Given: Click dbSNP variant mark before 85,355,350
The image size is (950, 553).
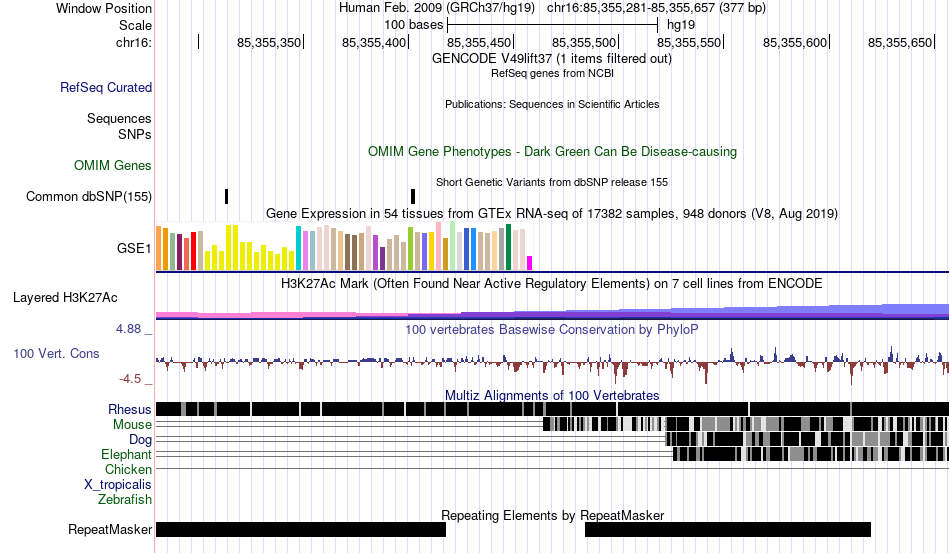Looking at the screenshot, I should point(227,196).
